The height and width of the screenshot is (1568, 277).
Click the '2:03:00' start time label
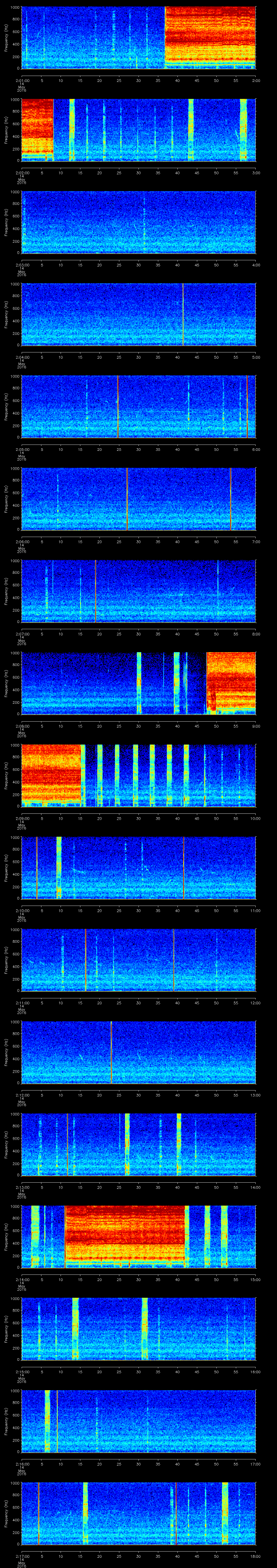[x=22, y=265]
